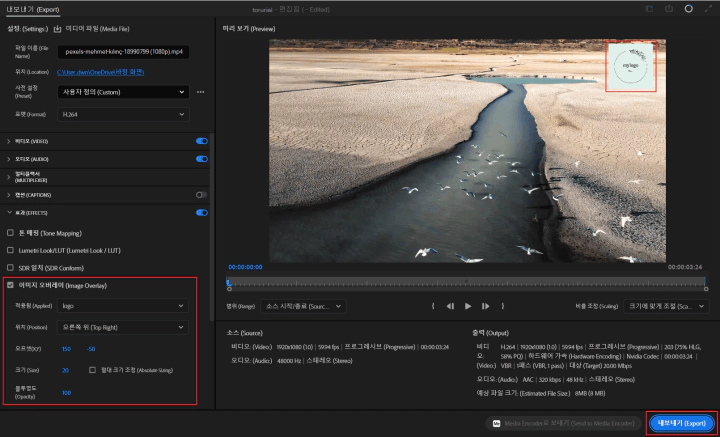Open the Position Top Right dropdown
720x437 pixels.
point(123,327)
